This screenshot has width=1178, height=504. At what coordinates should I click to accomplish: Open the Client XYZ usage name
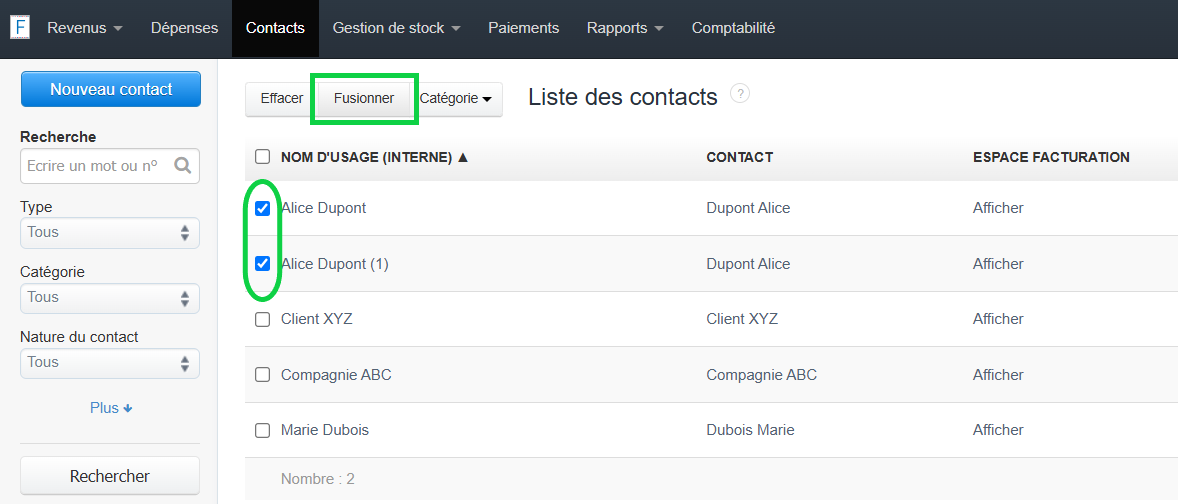316,319
